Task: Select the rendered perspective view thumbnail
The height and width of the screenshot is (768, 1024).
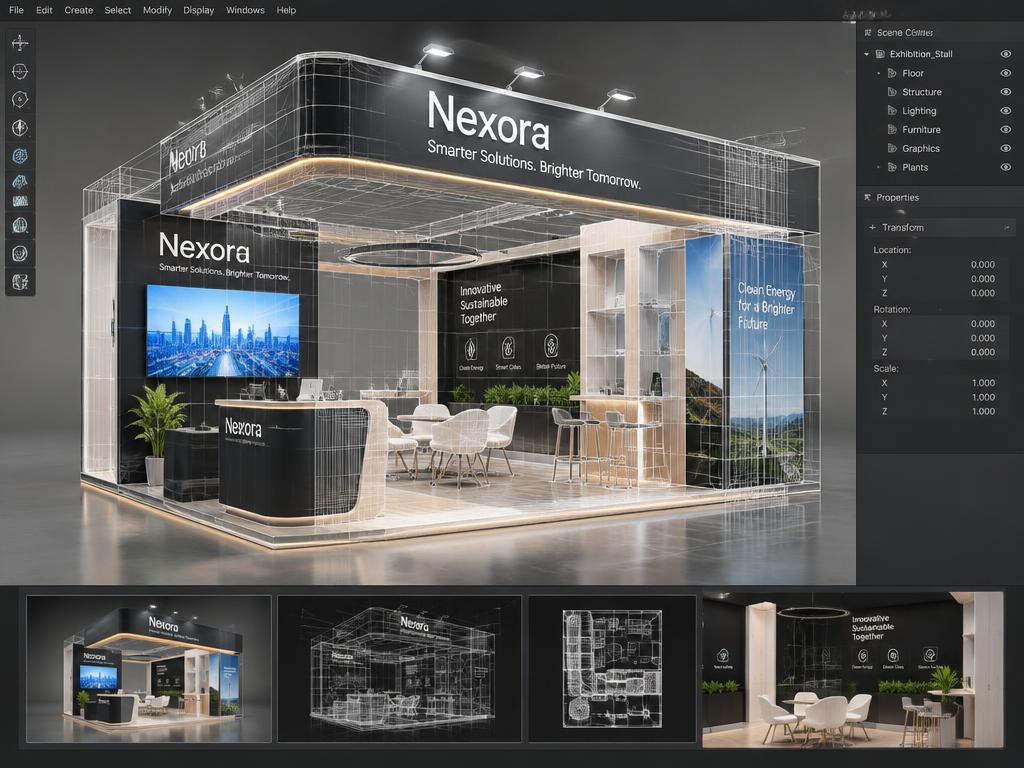Action: pos(149,669)
